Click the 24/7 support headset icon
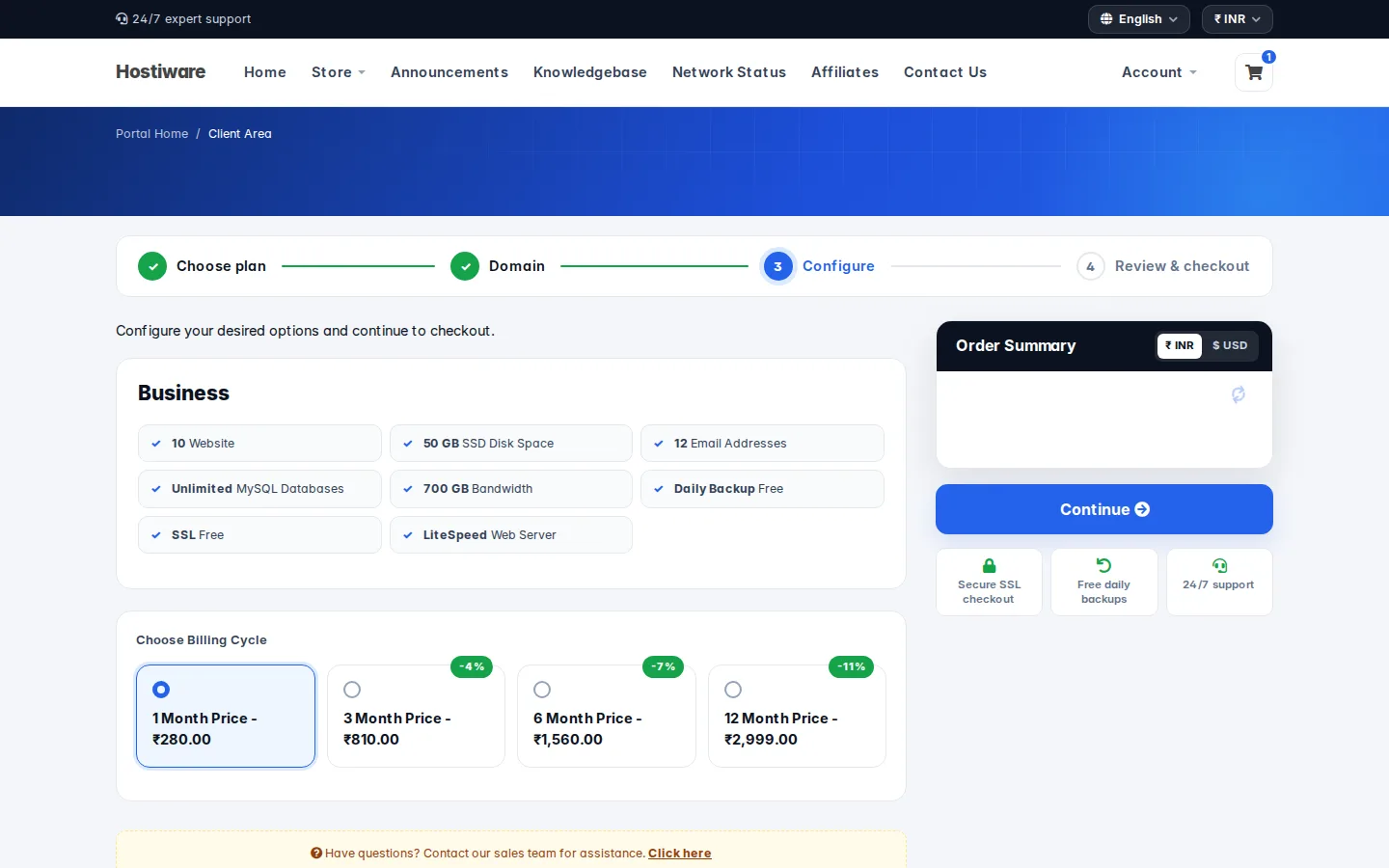 tap(1219, 565)
